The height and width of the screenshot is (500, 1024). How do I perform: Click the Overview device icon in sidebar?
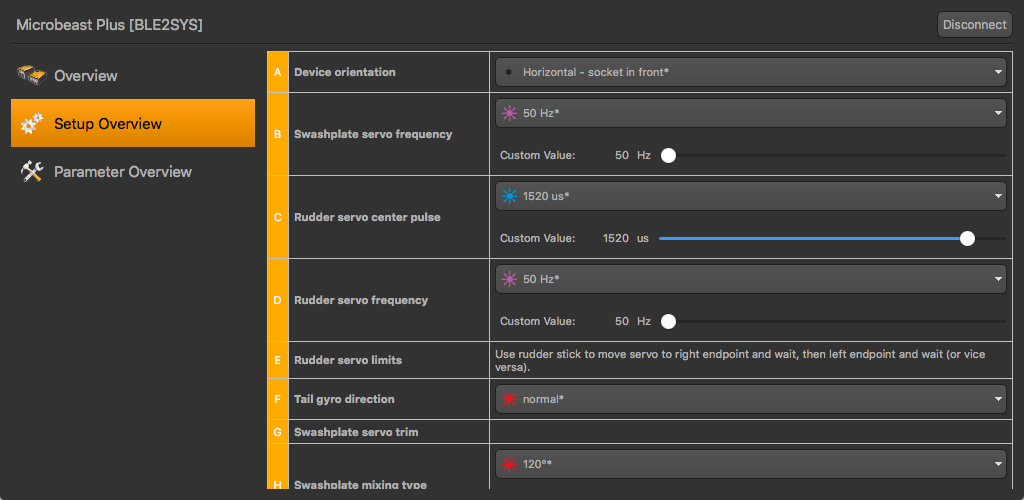[x=31, y=75]
